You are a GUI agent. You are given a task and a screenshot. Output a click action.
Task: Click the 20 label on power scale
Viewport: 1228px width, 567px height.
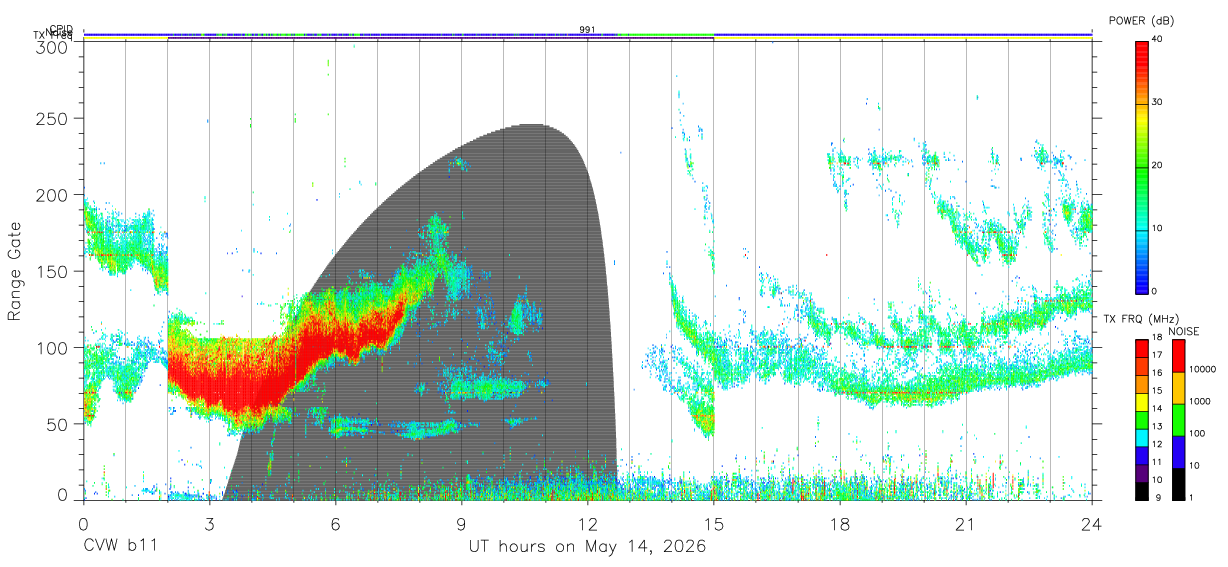click(x=1158, y=166)
